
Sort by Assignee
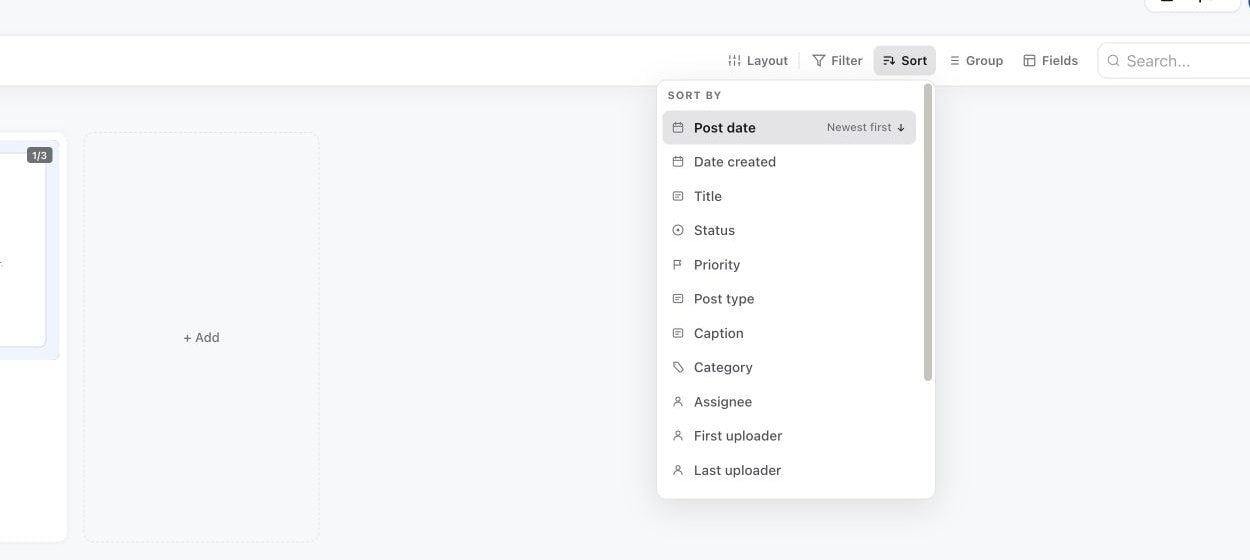coord(789,402)
